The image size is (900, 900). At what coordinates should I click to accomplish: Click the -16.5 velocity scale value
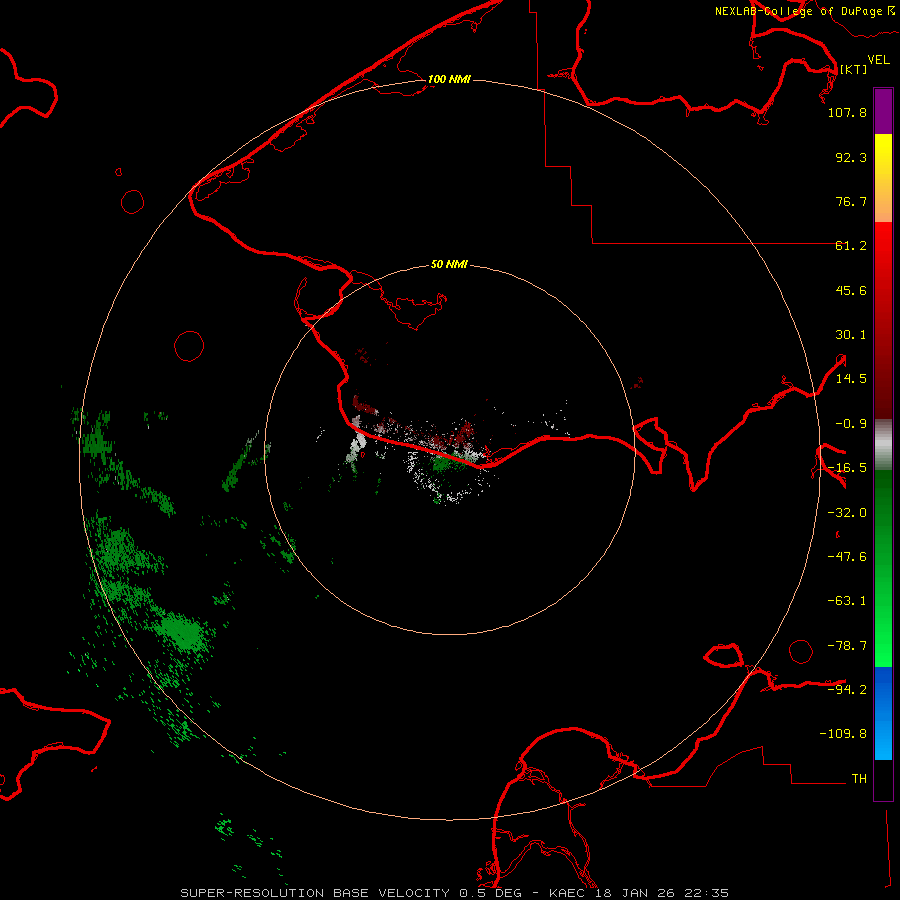click(x=847, y=468)
